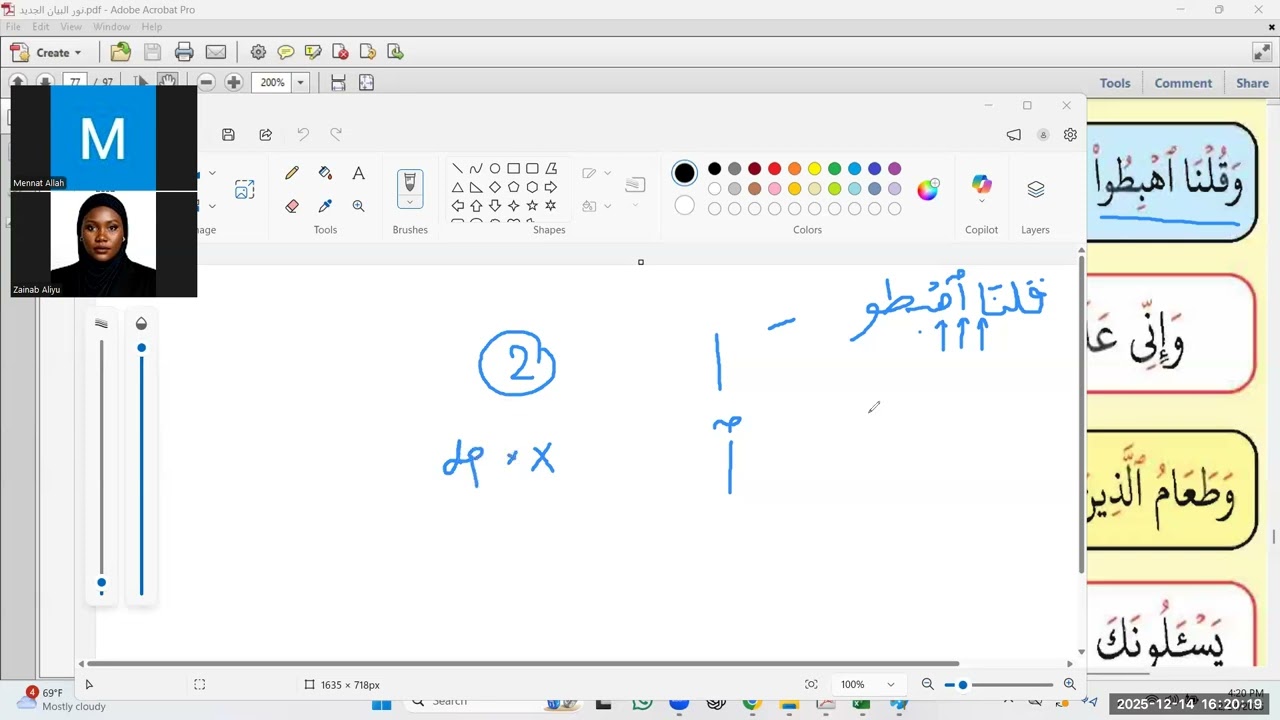This screenshot has width=1280, height=720.
Task: Click the Paint Share icon
Action: click(265, 134)
